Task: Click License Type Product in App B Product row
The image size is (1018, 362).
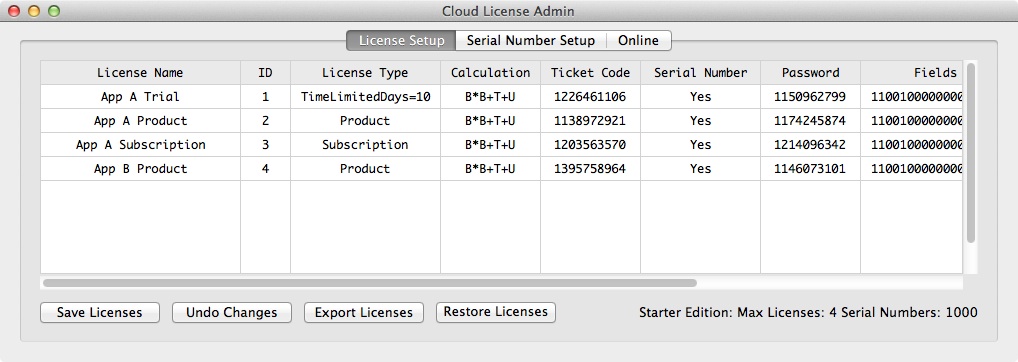Action: pos(365,169)
